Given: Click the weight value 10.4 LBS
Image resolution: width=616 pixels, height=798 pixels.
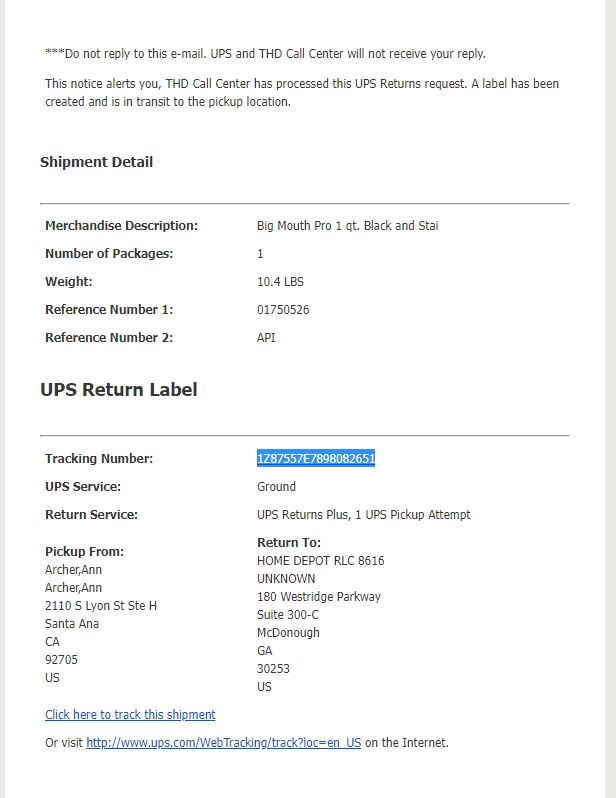Looking at the screenshot, I should 280,281.
